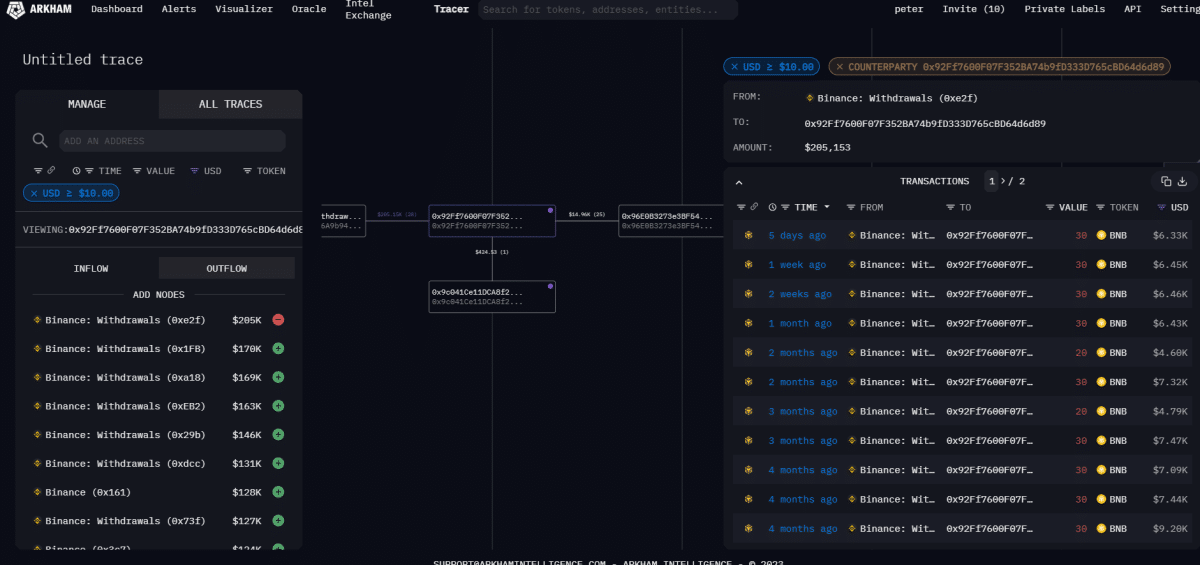The image size is (1200, 565).
Task: Select the ALL TRACES tab
Action: coord(230,104)
